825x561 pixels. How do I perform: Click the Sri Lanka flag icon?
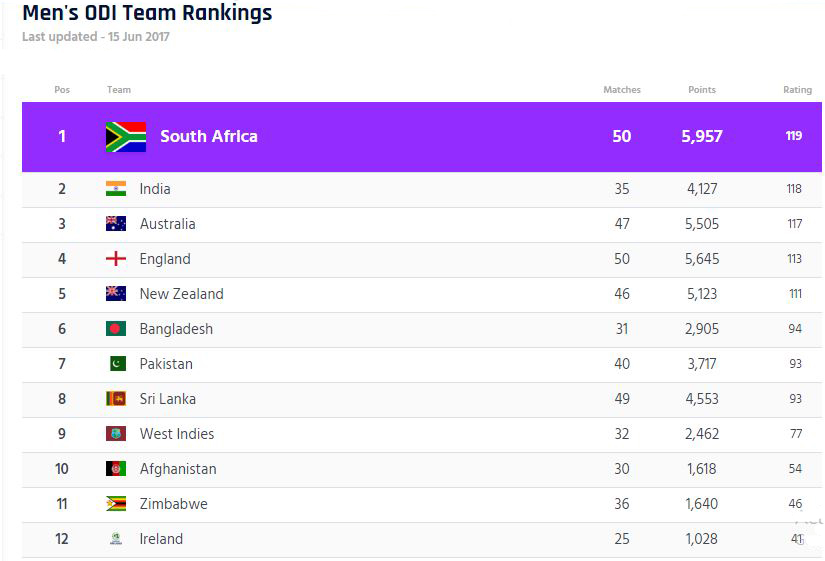click(116, 399)
